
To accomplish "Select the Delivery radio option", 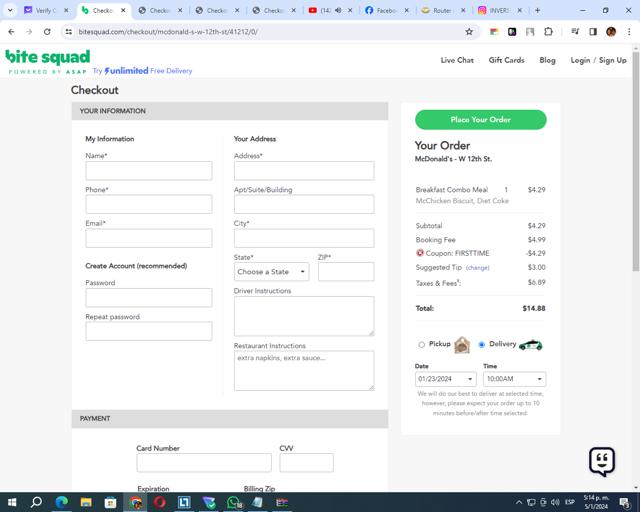I will [x=482, y=345].
